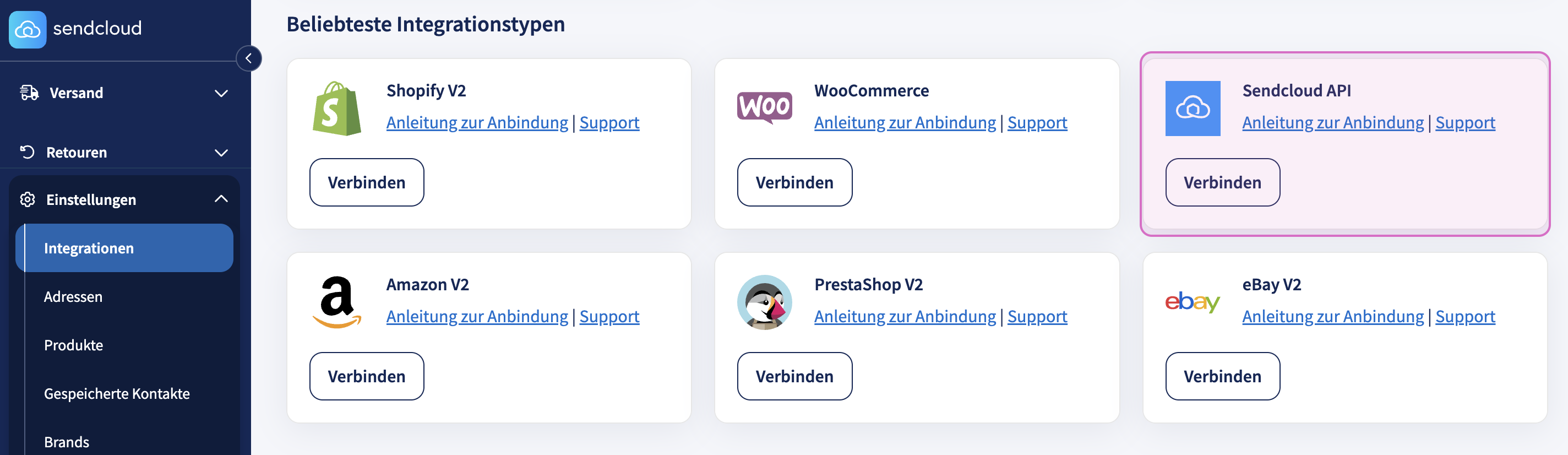Click the Amazon logo
Image resolution: width=1568 pixels, height=455 pixels.
(x=336, y=302)
